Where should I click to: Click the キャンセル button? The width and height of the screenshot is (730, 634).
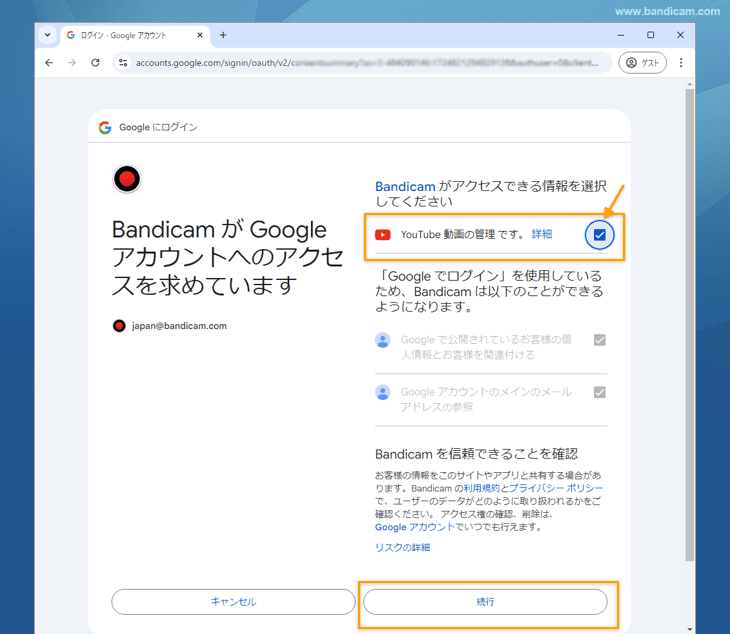click(x=233, y=602)
